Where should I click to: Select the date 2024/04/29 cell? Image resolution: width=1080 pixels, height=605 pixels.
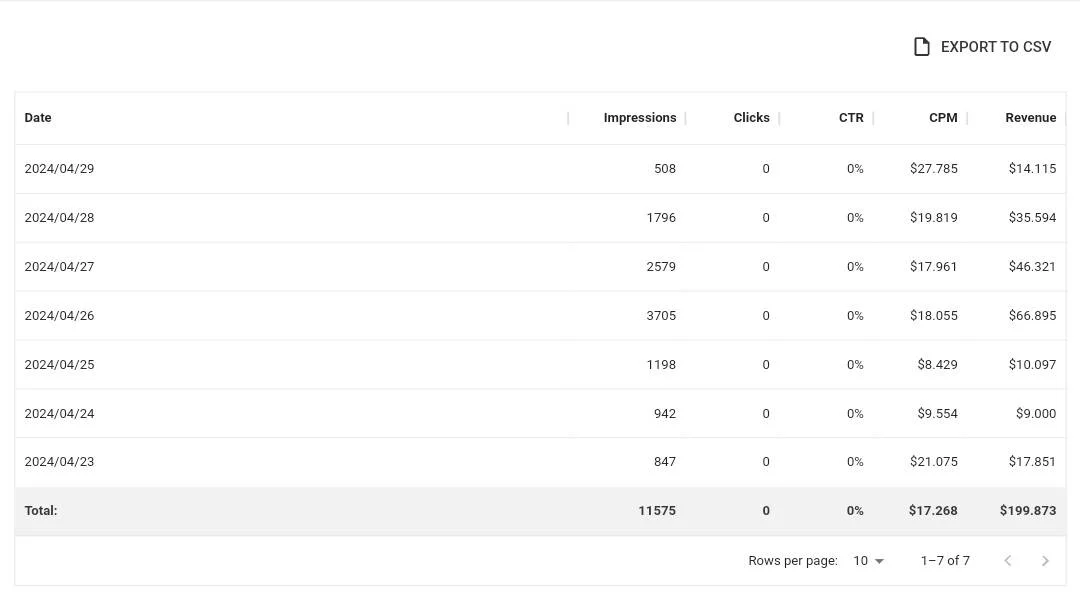(59, 169)
